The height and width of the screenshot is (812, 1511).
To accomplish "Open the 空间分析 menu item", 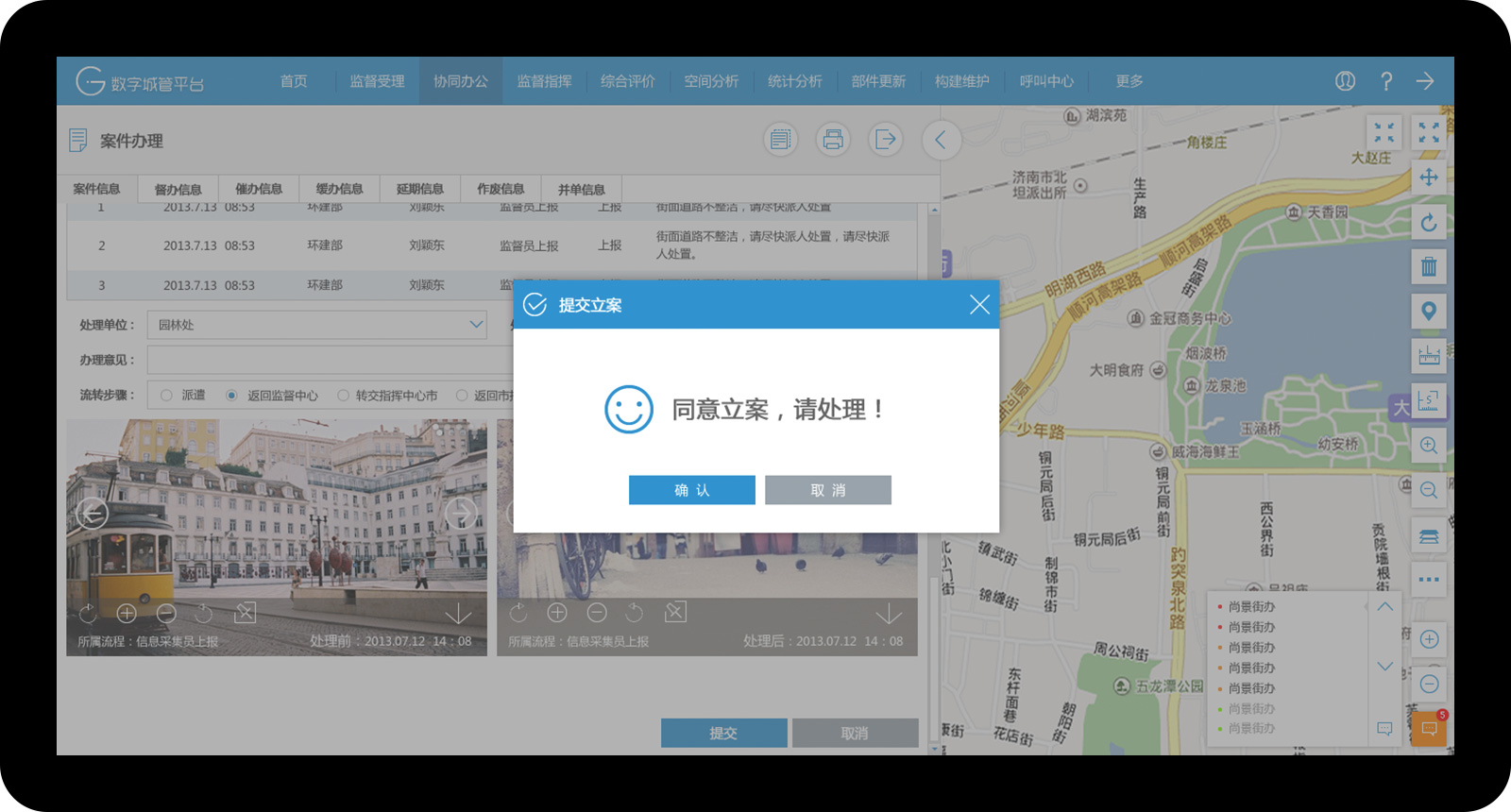I will point(711,81).
